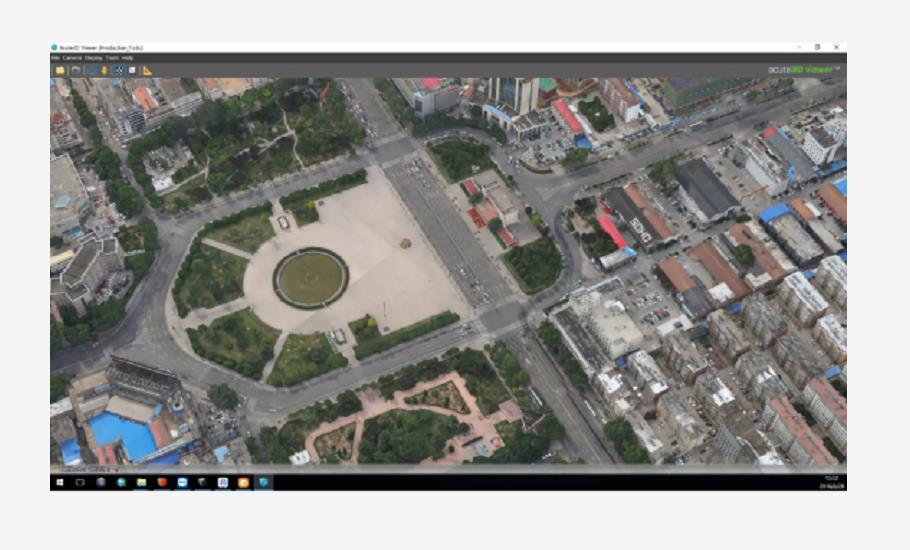This screenshot has height=550, width=910.
Task: Open the Display menu
Action: [x=93, y=58]
